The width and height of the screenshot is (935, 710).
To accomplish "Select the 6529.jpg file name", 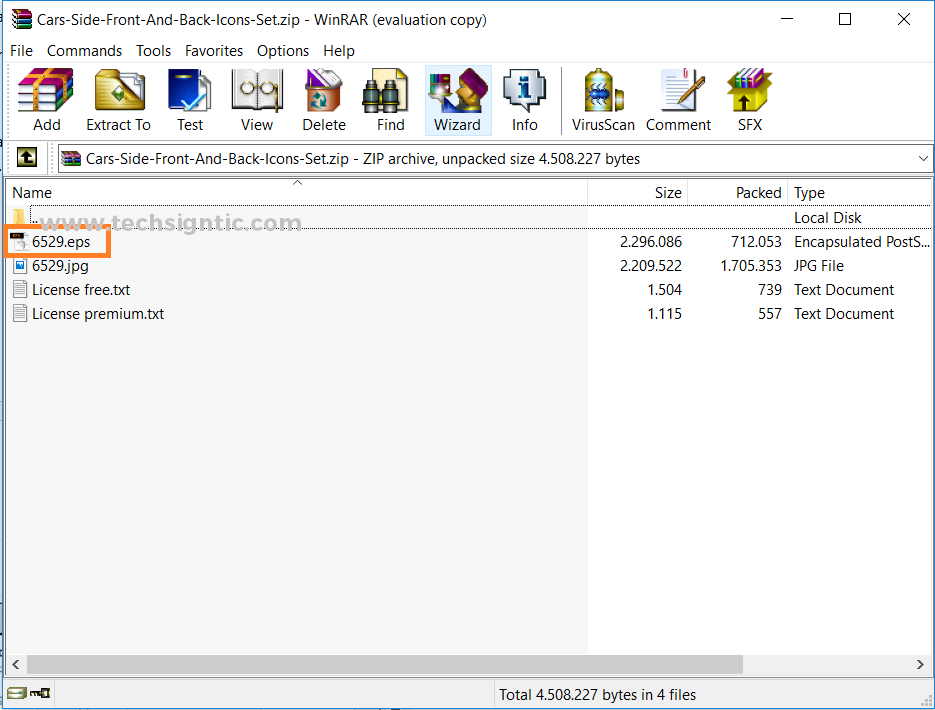I will pos(60,266).
